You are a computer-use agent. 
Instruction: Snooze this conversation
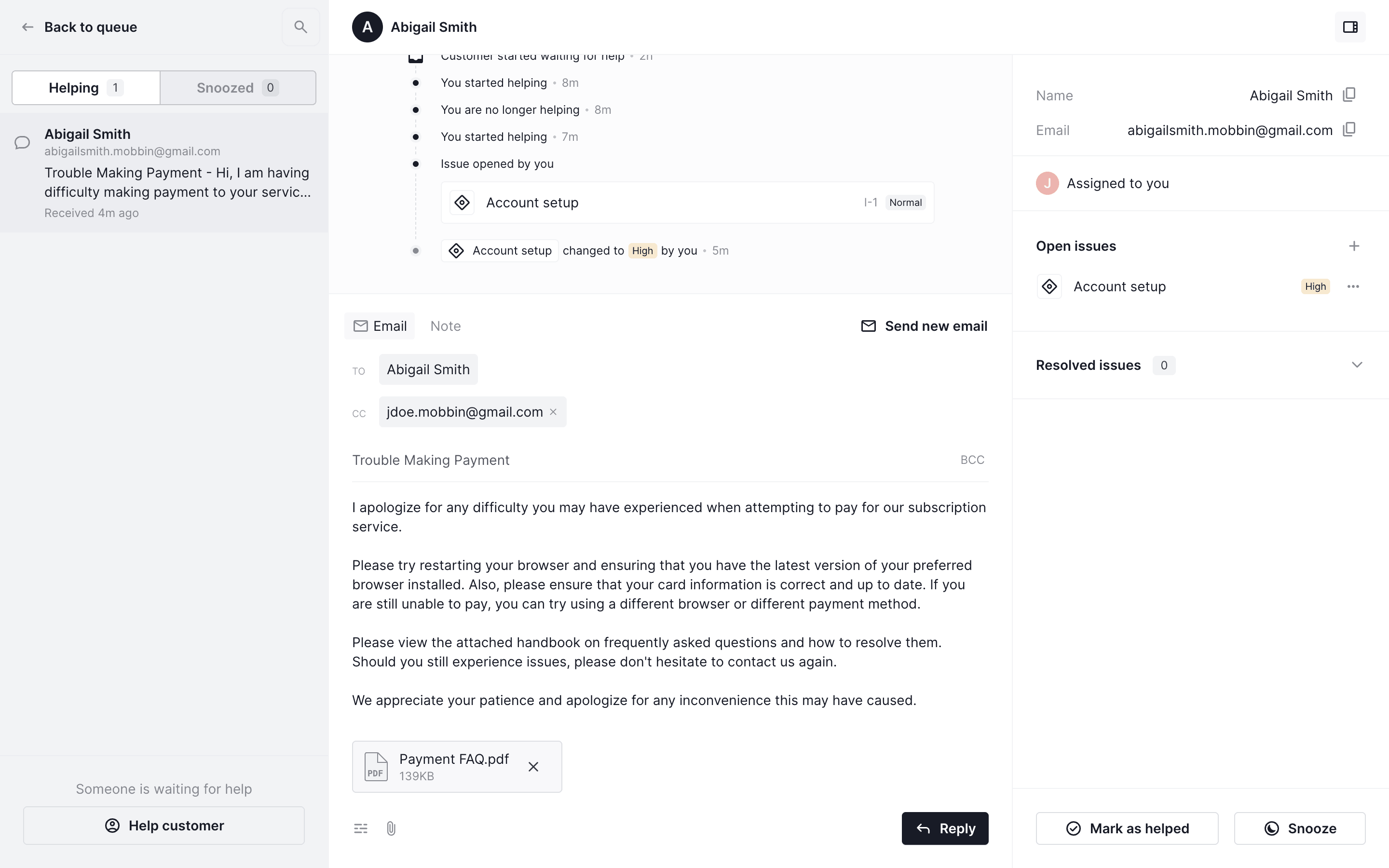point(1299,828)
